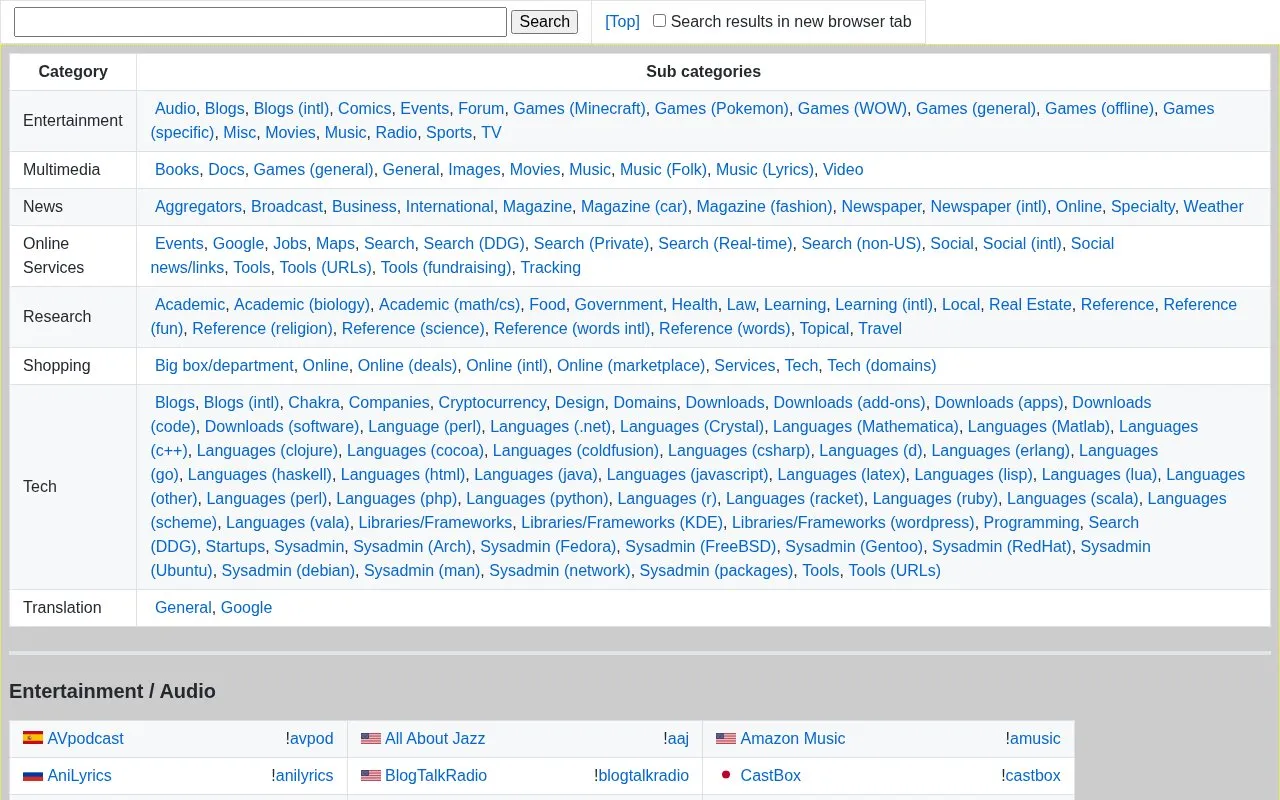Visit Online (marketplace) shopping subcategory

tap(631, 365)
